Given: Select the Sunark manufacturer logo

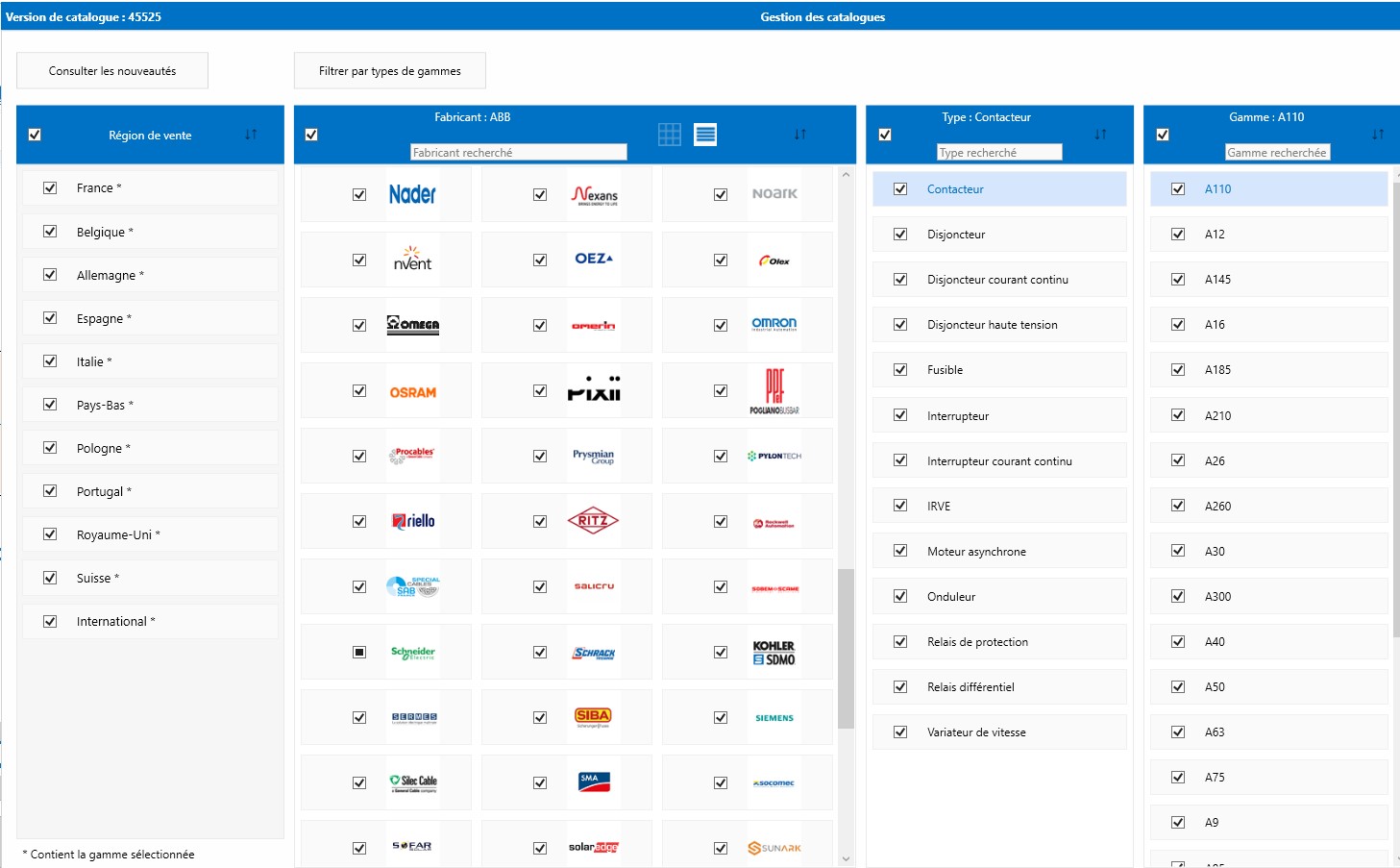Looking at the screenshot, I should (774, 847).
